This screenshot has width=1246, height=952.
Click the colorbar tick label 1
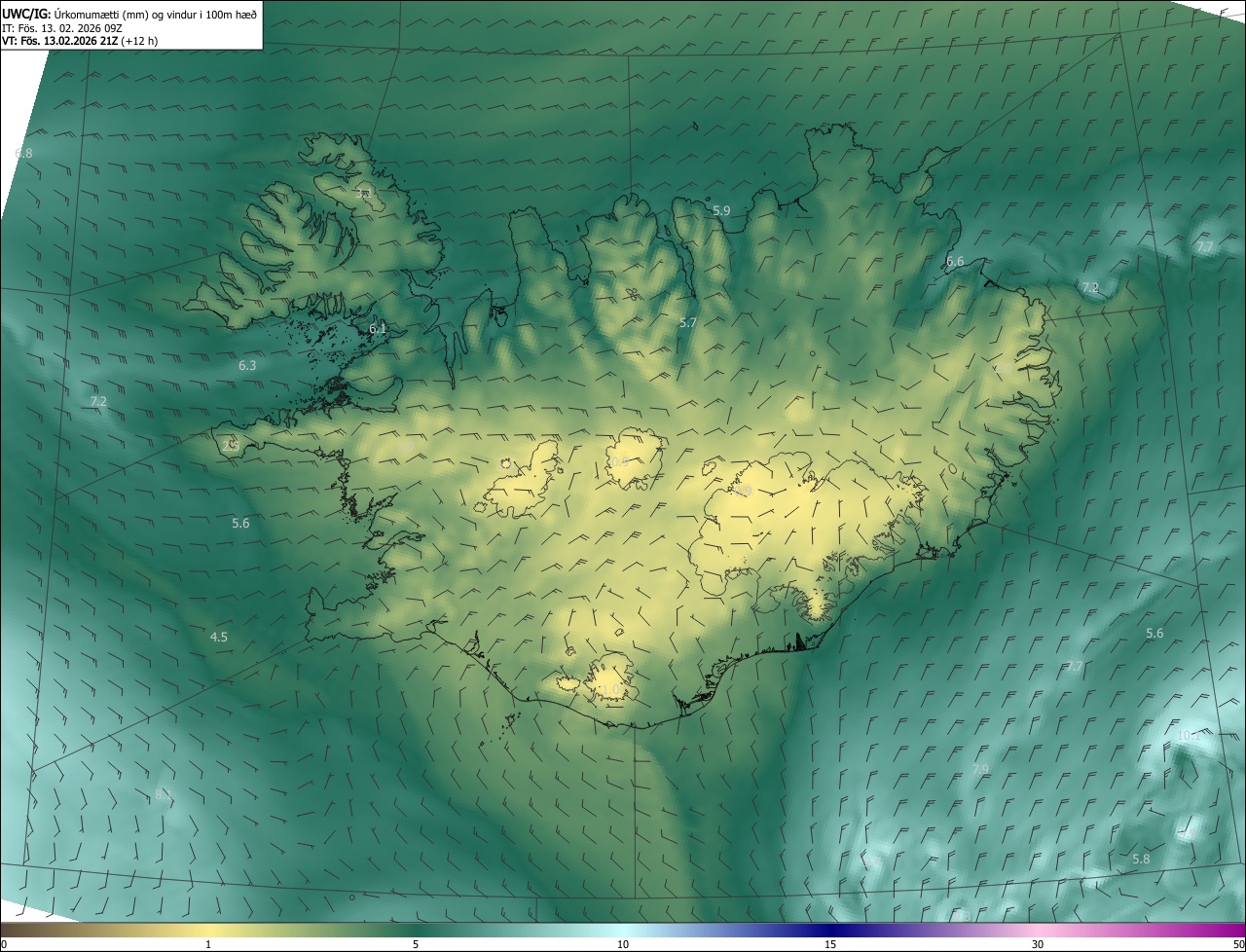pos(208,944)
